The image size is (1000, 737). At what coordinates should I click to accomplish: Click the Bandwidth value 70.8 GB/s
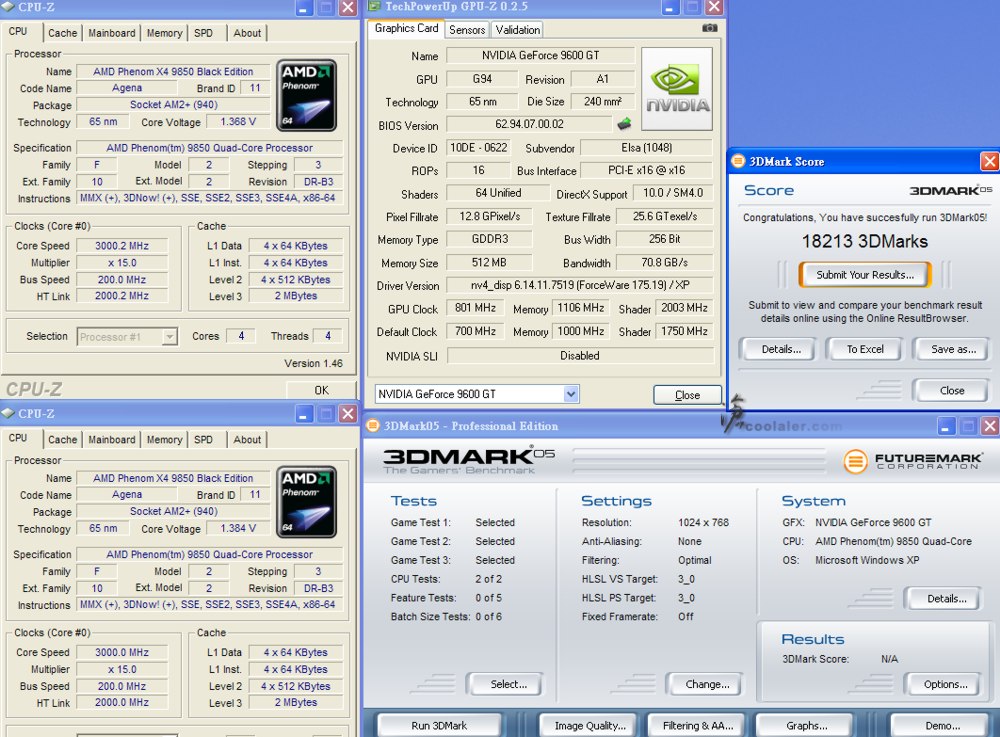tap(665, 263)
